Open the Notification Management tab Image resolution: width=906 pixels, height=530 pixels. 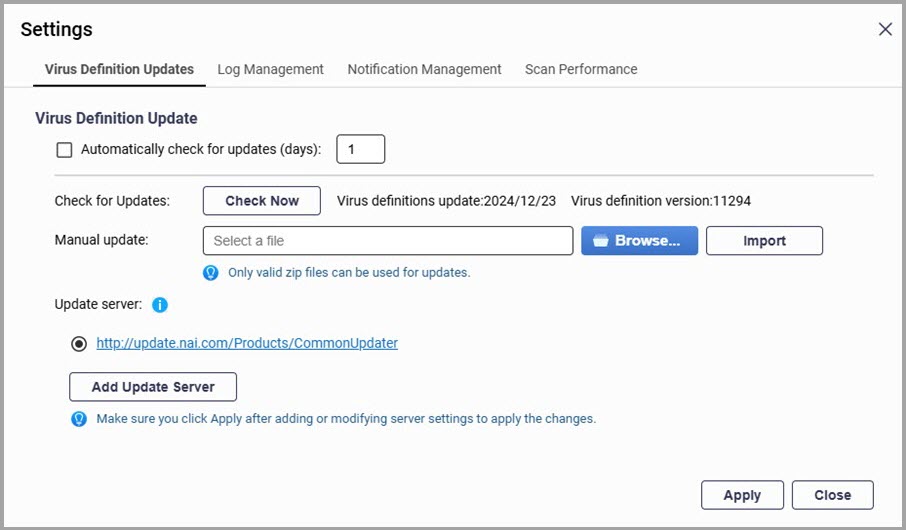tap(424, 69)
